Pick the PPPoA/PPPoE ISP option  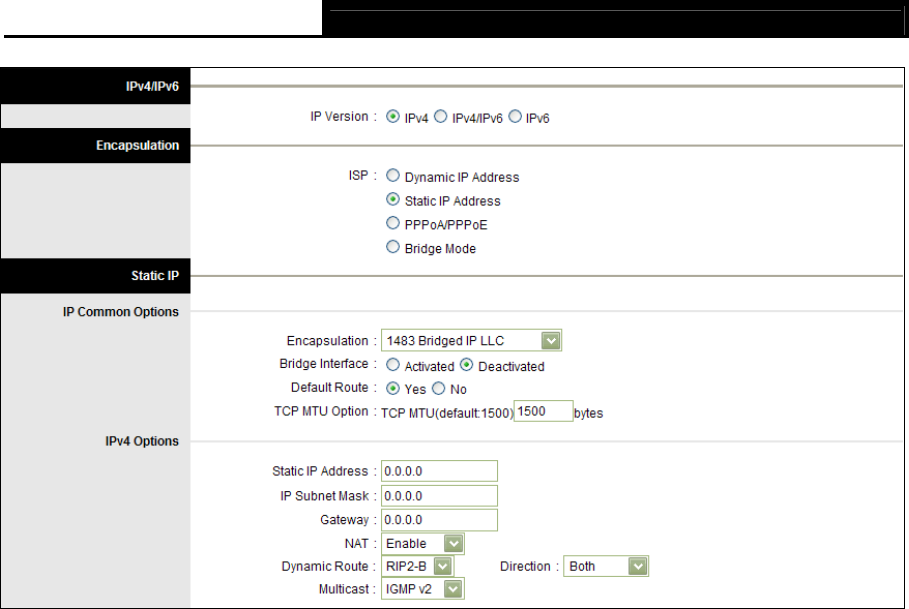[393, 223]
